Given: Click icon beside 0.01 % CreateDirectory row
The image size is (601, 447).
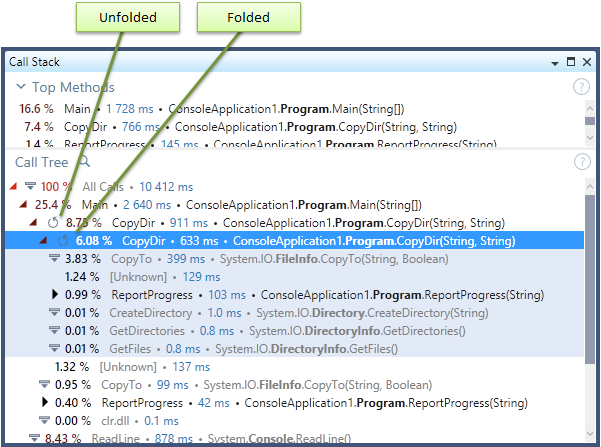Looking at the screenshot, I should click(54, 312).
